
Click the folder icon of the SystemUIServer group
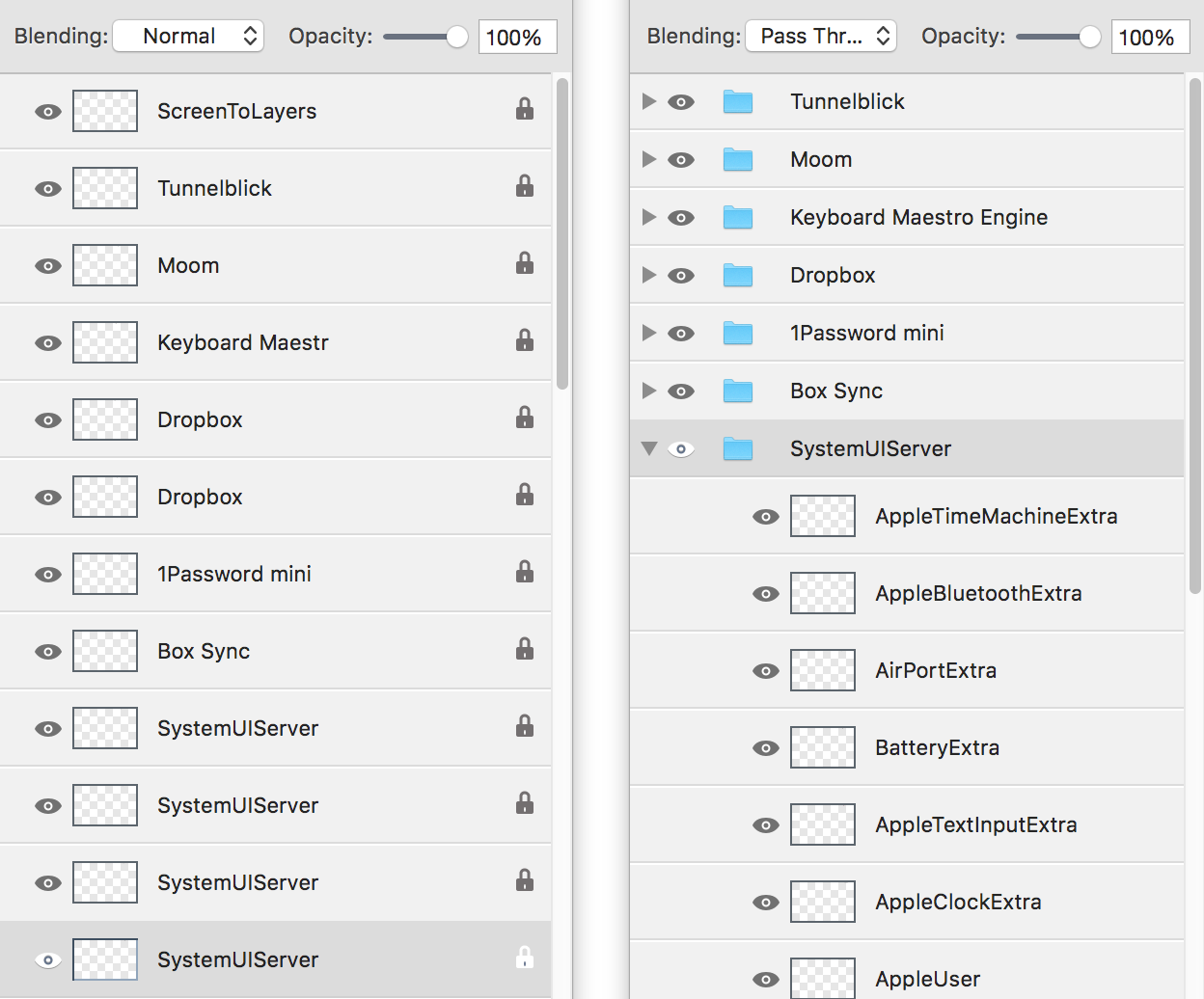tap(738, 448)
